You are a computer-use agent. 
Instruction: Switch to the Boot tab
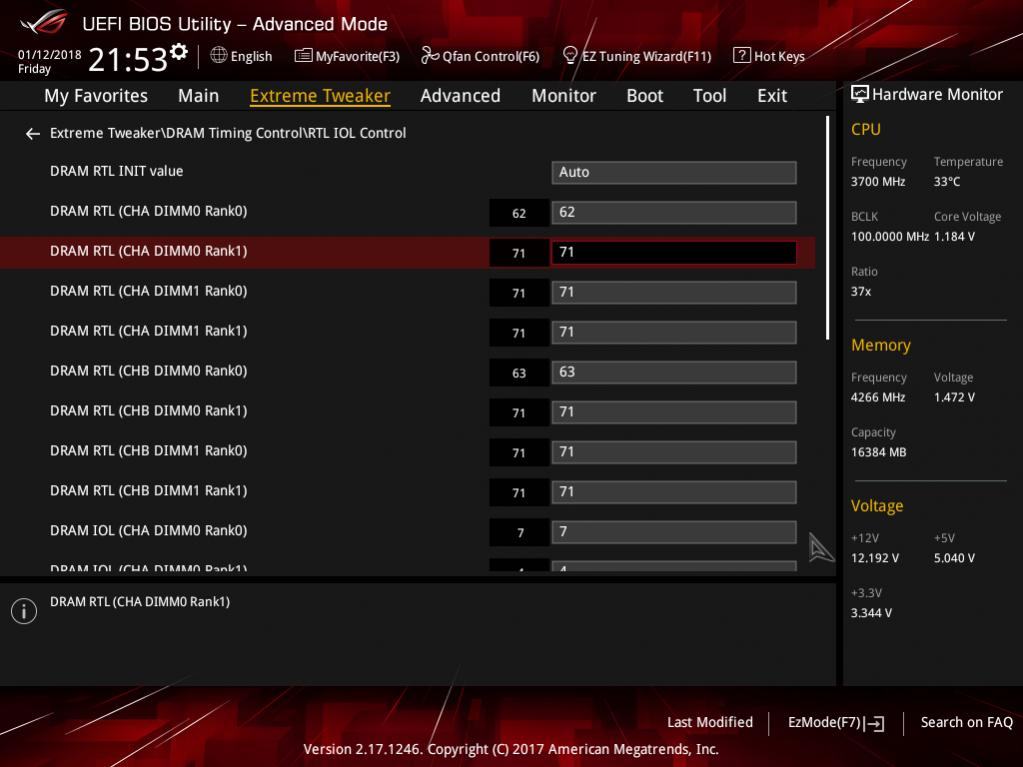[645, 96]
